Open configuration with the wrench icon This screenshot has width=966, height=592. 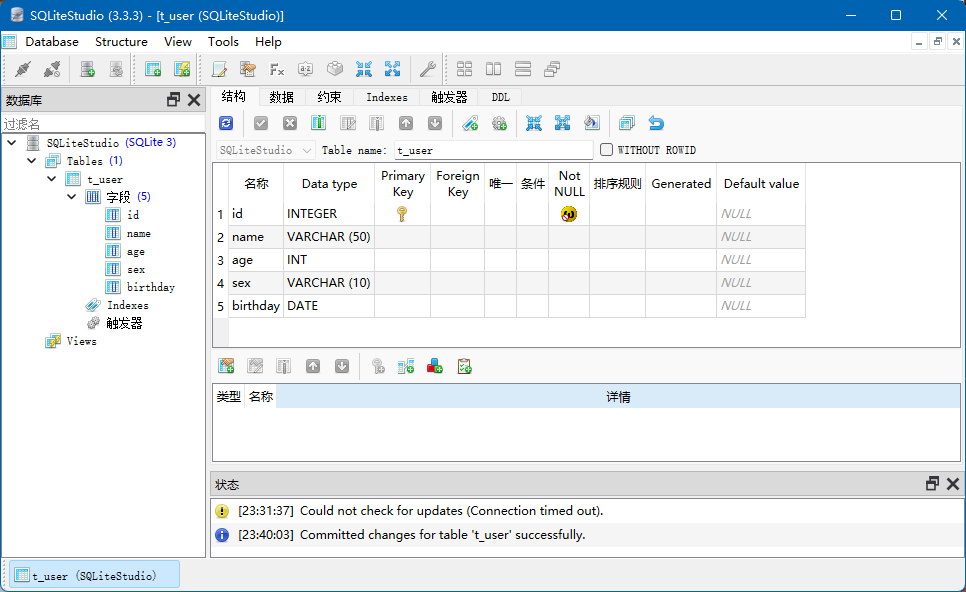pos(427,69)
